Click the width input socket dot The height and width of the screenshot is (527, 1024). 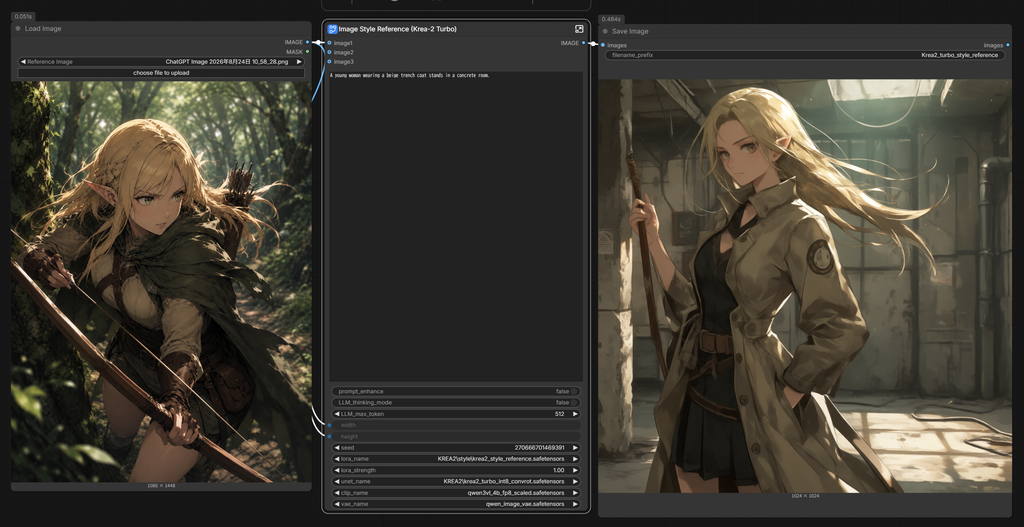(329, 425)
